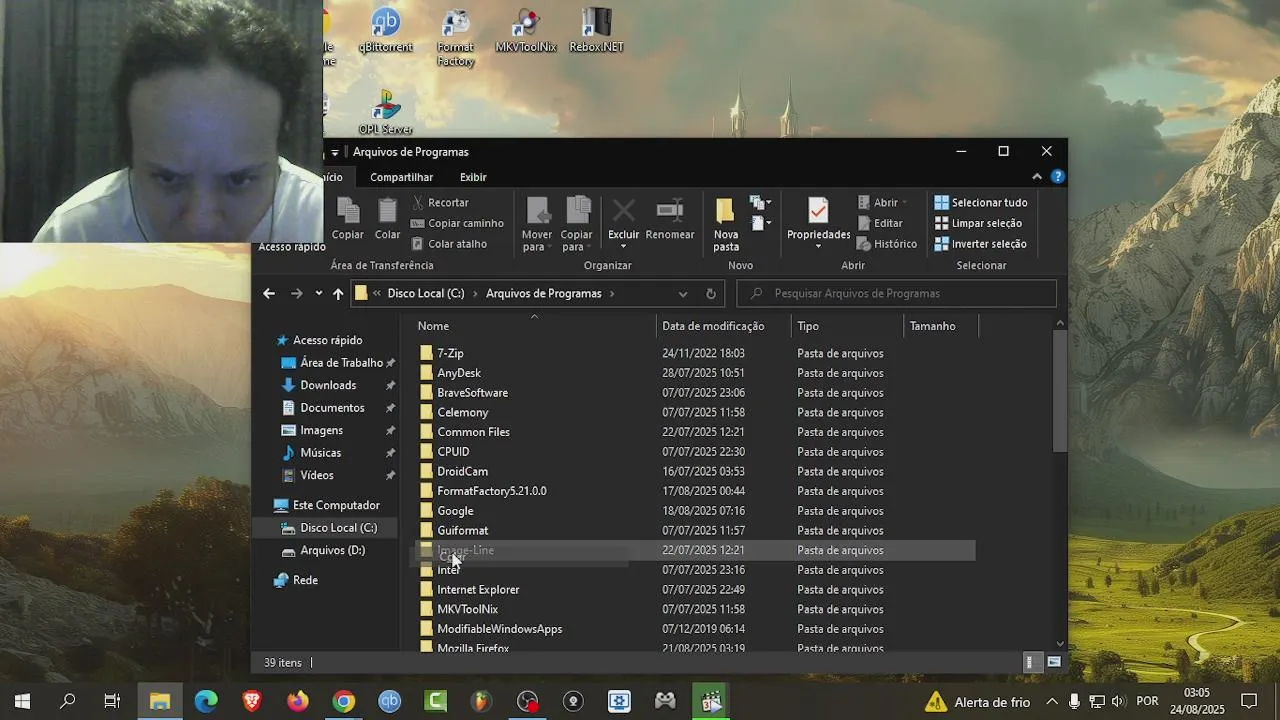The width and height of the screenshot is (1280, 720).
Task: Click Limpar seleção
Action: pyautogui.click(x=978, y=223)
